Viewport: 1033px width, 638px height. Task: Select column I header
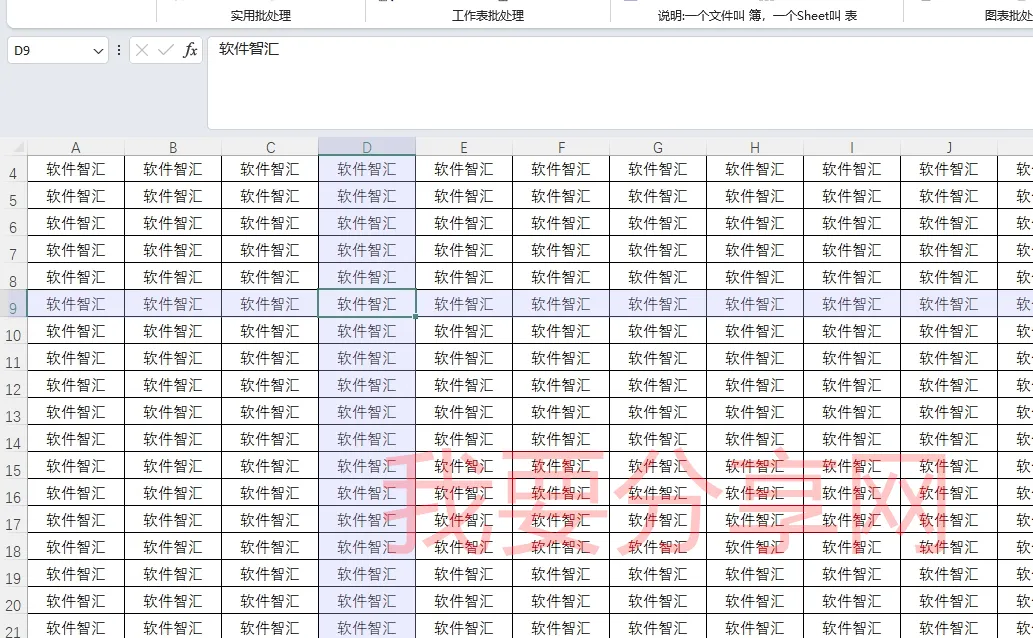point(852,147)
